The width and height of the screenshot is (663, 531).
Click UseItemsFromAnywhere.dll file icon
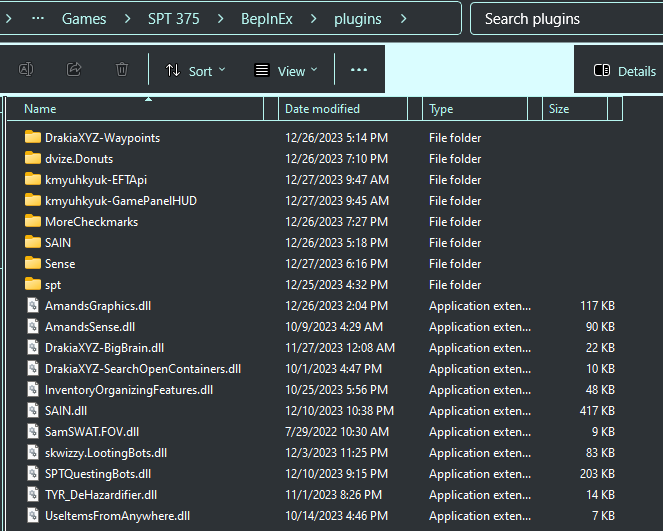[x=33, y=515]
